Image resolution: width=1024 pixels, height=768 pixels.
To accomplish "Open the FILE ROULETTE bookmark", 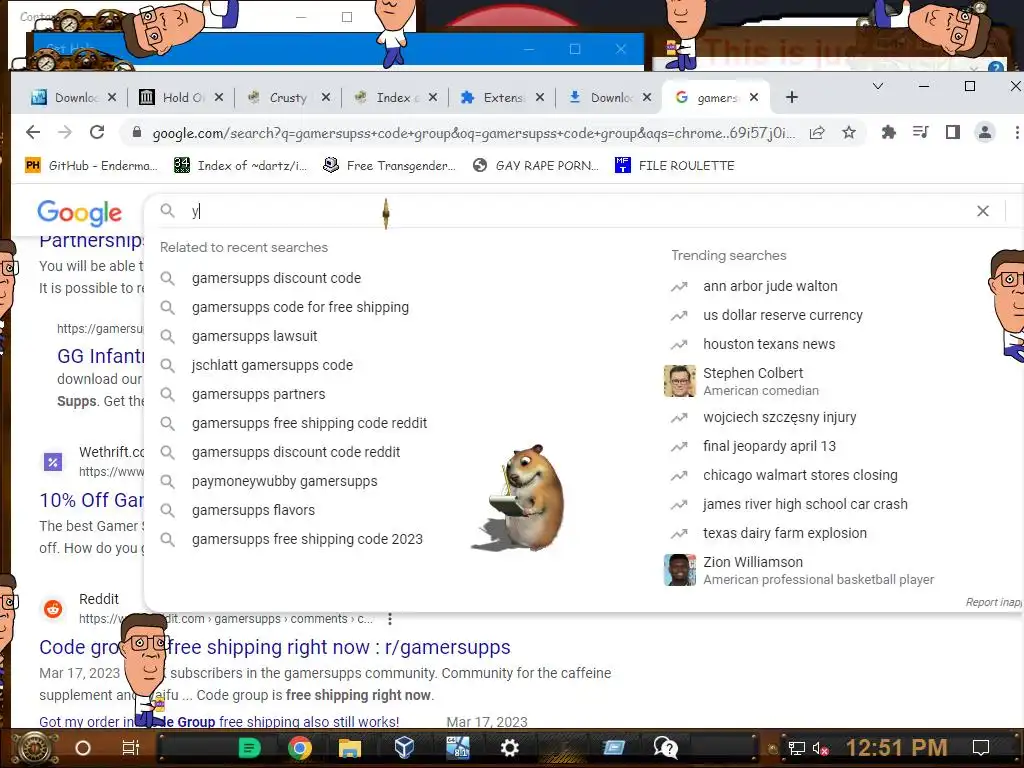I will pos(675,165).
